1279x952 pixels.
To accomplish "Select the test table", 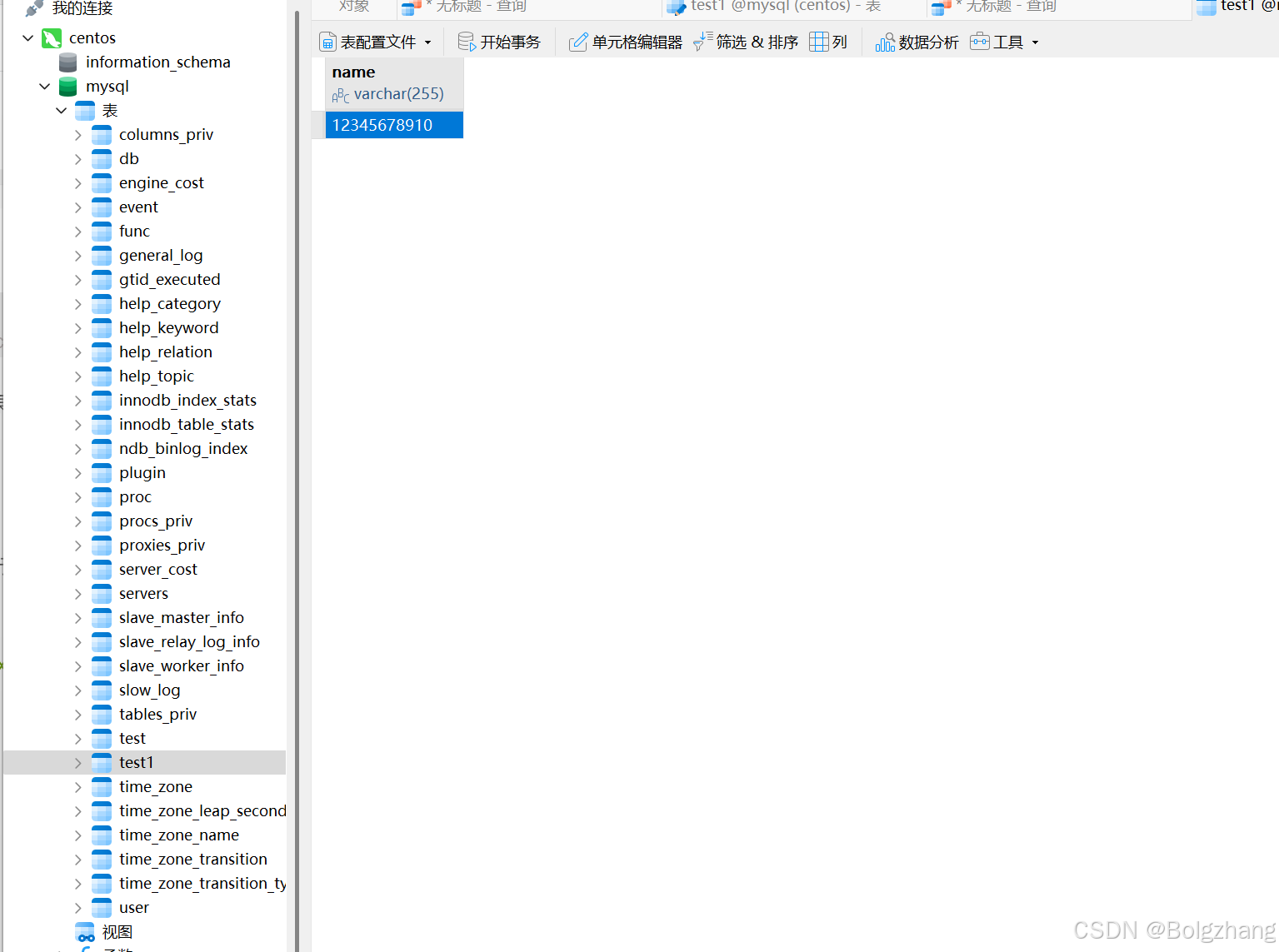I will point(132,739).
